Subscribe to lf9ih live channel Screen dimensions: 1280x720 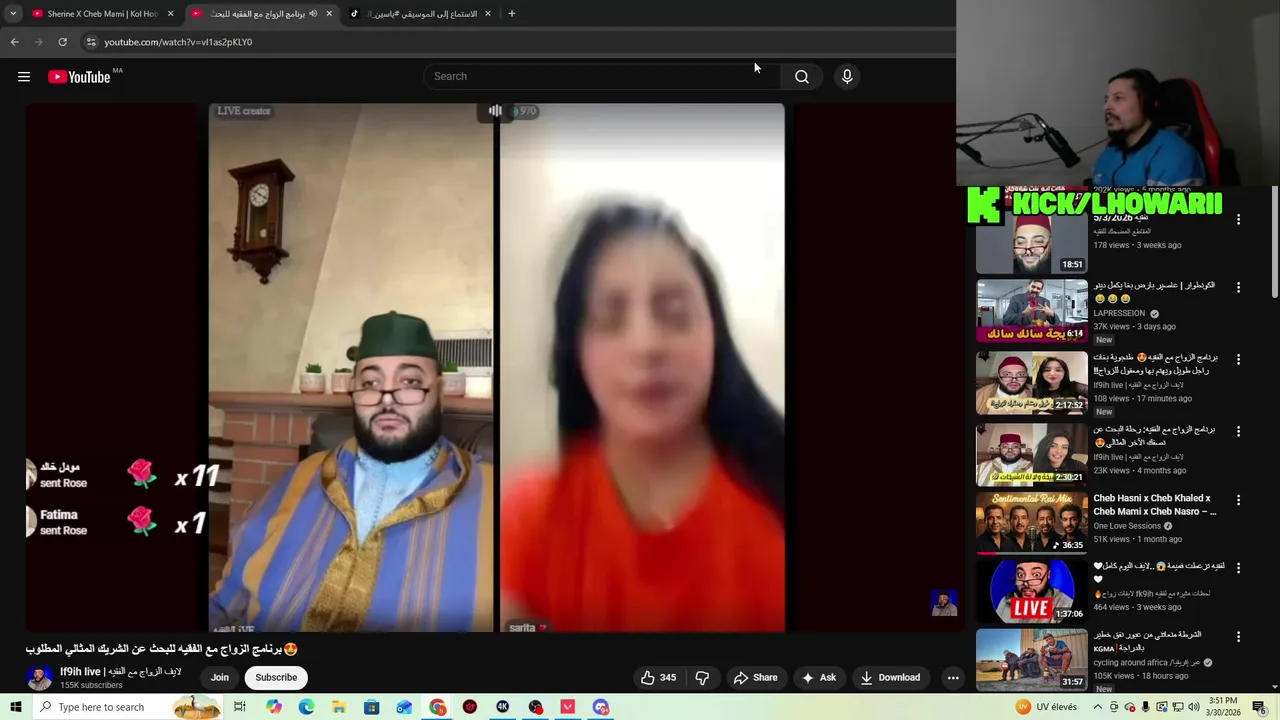pos(276,678)
